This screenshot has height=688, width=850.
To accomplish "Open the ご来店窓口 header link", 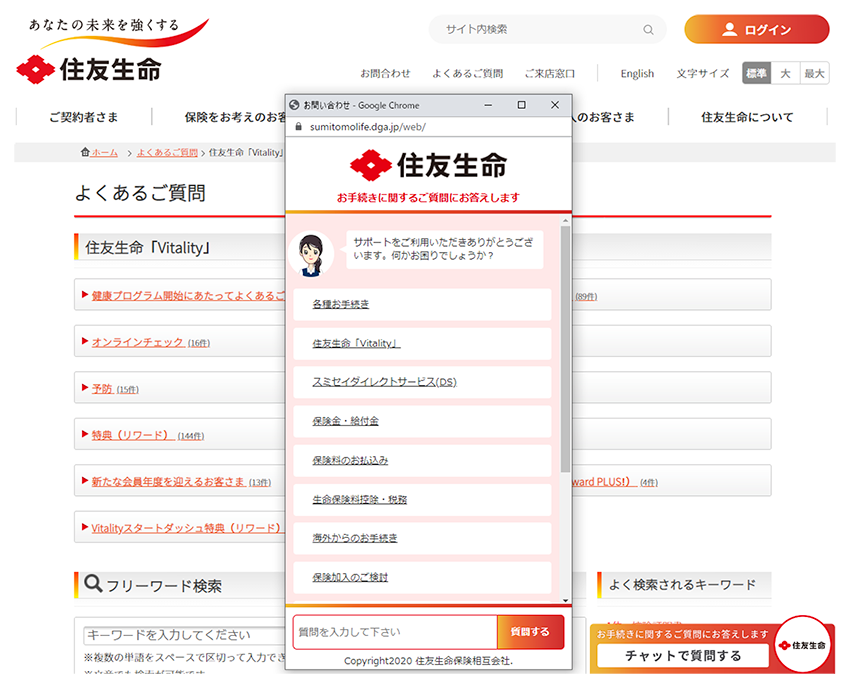I will coord(550,73).
